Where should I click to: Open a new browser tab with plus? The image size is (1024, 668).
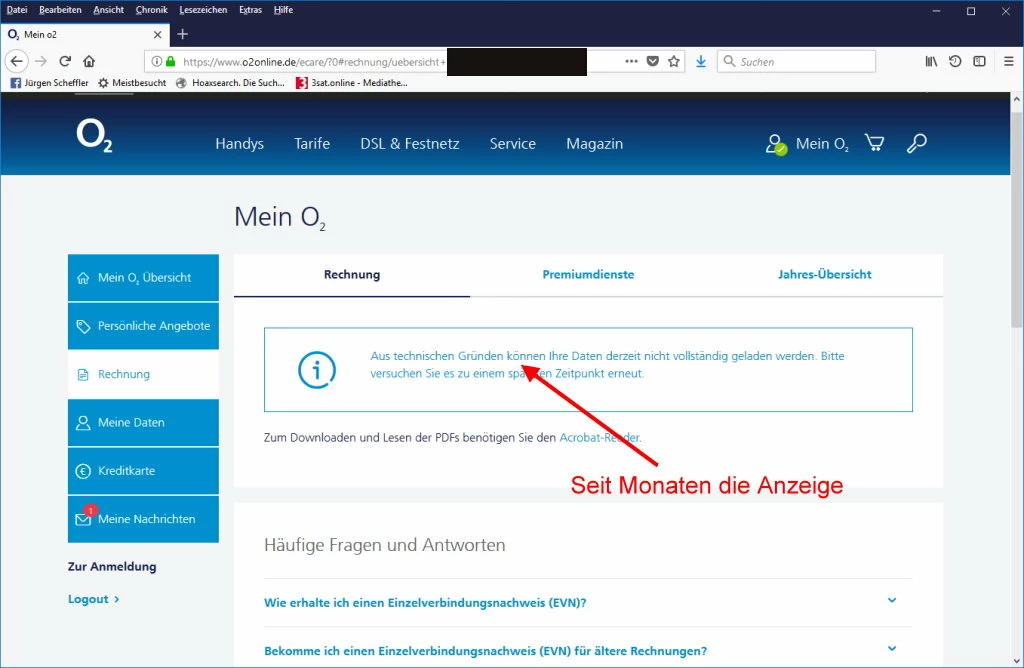[x=183, y=34]
